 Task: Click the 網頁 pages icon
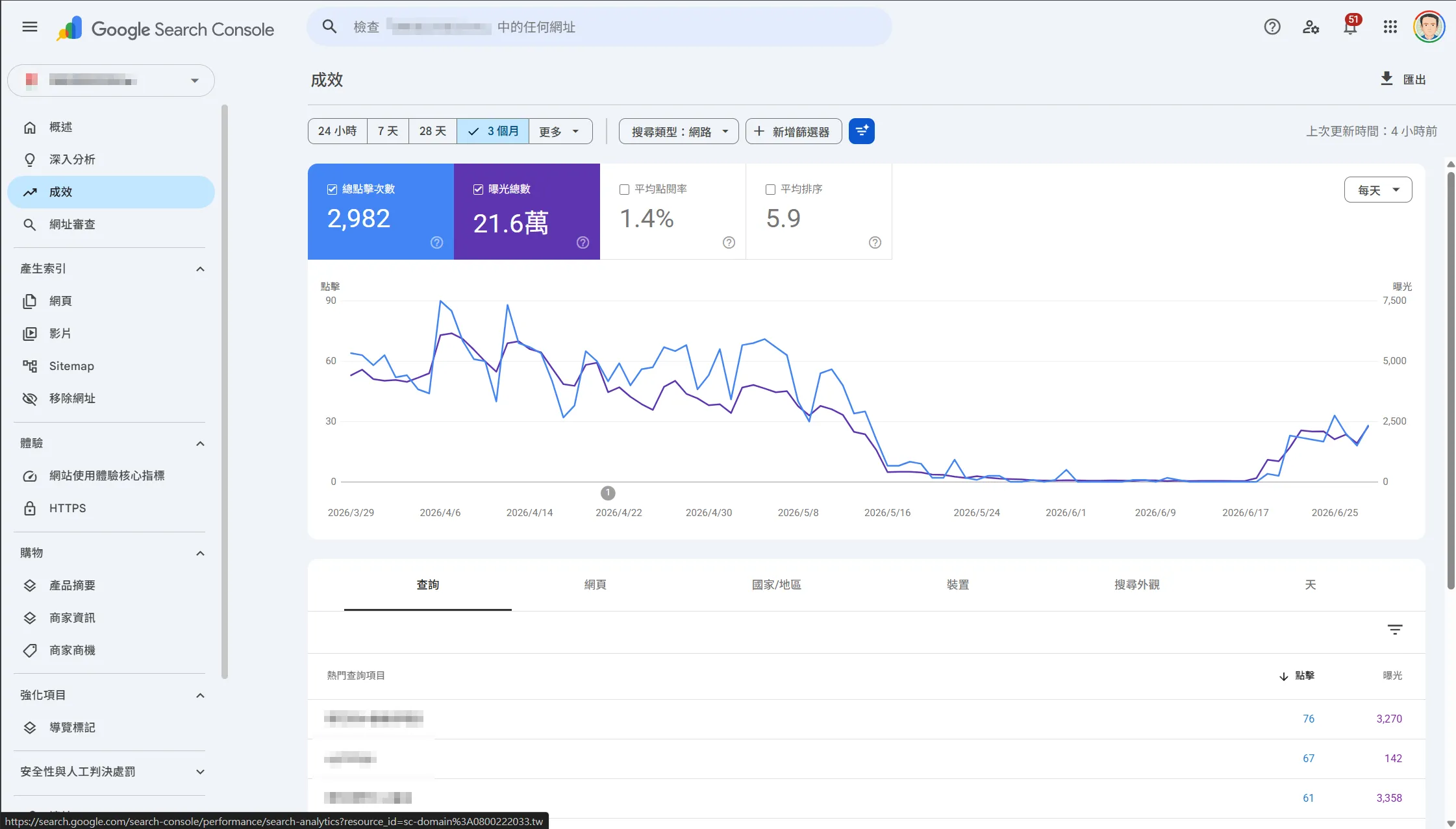[x=30, y=301]
